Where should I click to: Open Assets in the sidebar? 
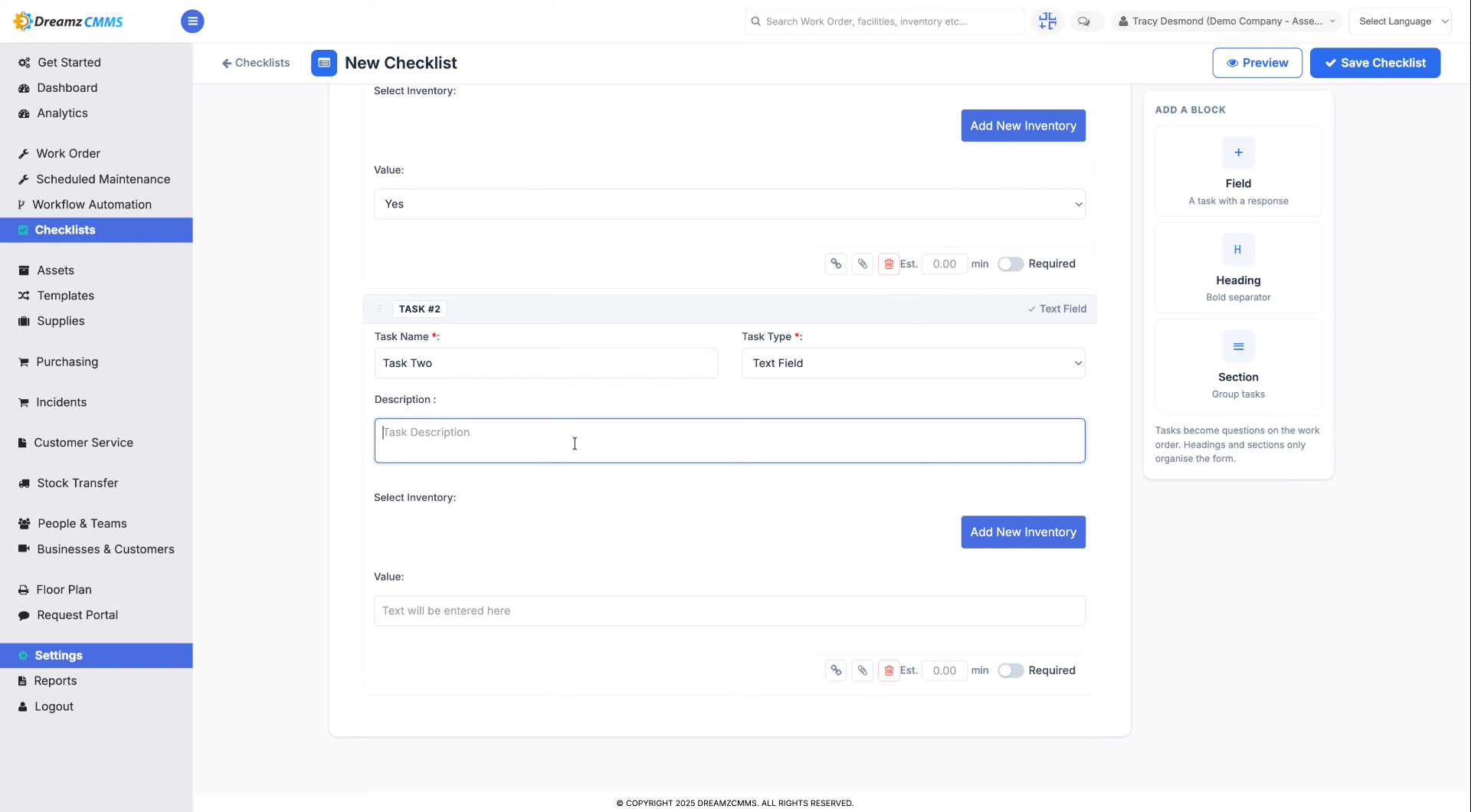[x=56, y=270]
